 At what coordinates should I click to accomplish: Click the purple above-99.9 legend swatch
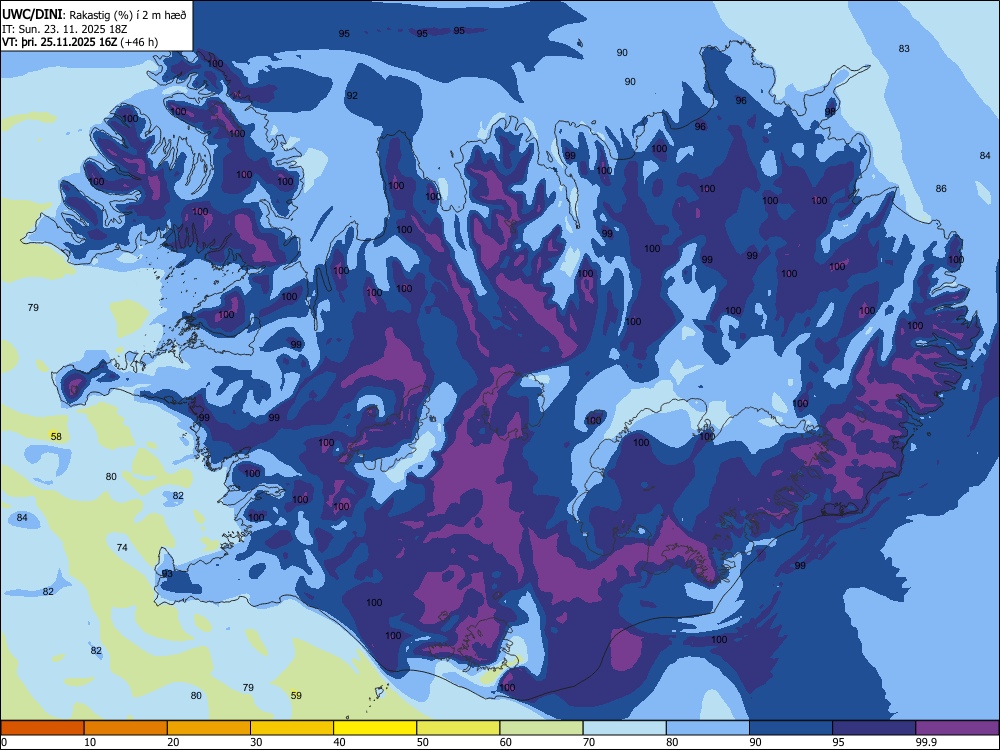click(957, 728)
